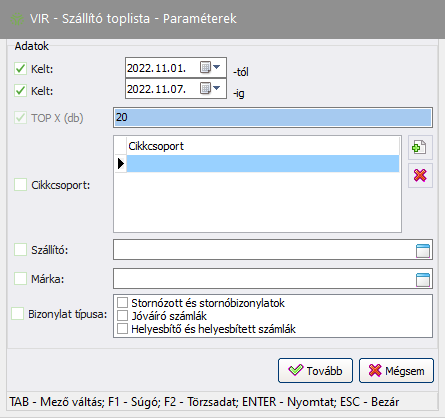Click the calendar icon in the -ig date field
The height and width of the screenshot is (418, 445).
tap(205, 88)
